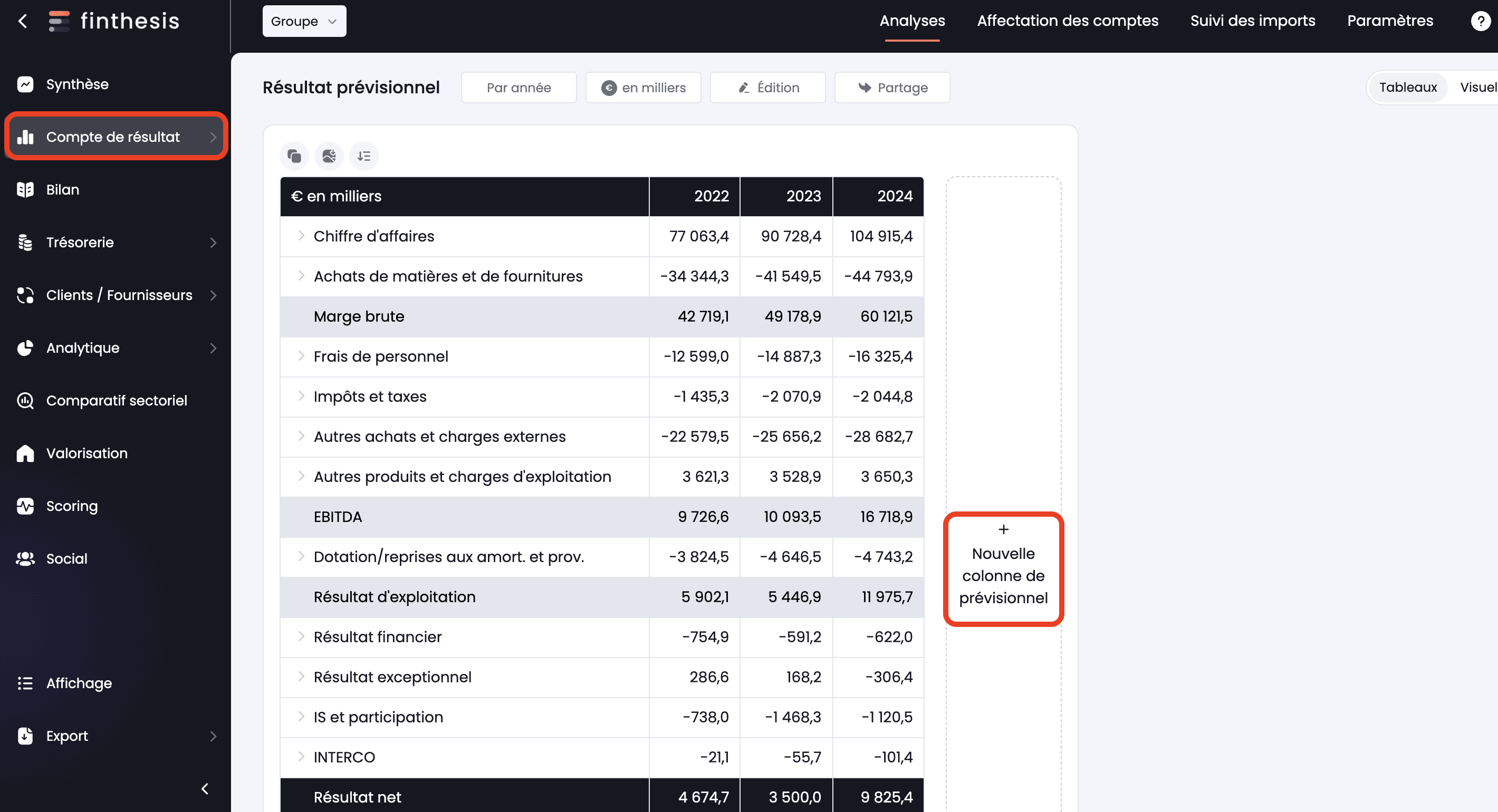The height and width of the screenshot is (812, 1498).
Task: Click the Résultat net row label
Action: (x=358, y=797)
